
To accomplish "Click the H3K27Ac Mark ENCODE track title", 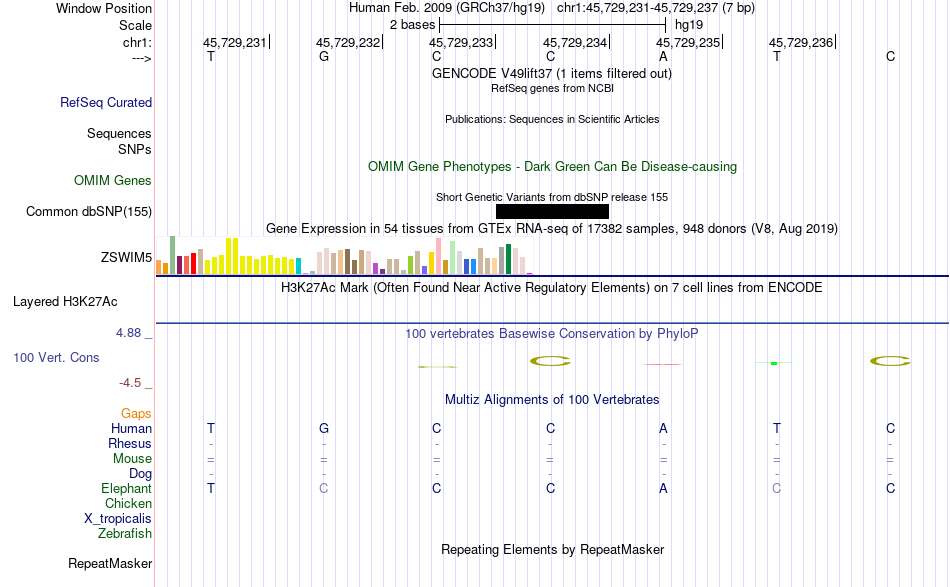I will (552, 288).
